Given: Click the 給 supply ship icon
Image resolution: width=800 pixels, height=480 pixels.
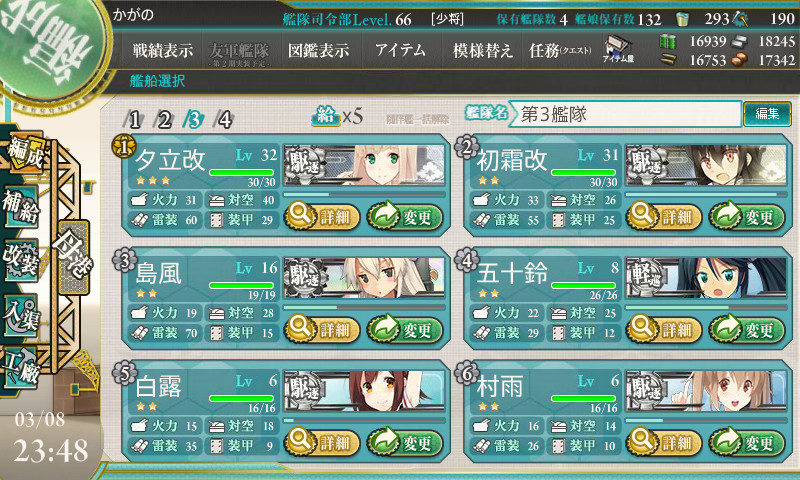Looking at the screenshot, I should [x=326, y=116].
